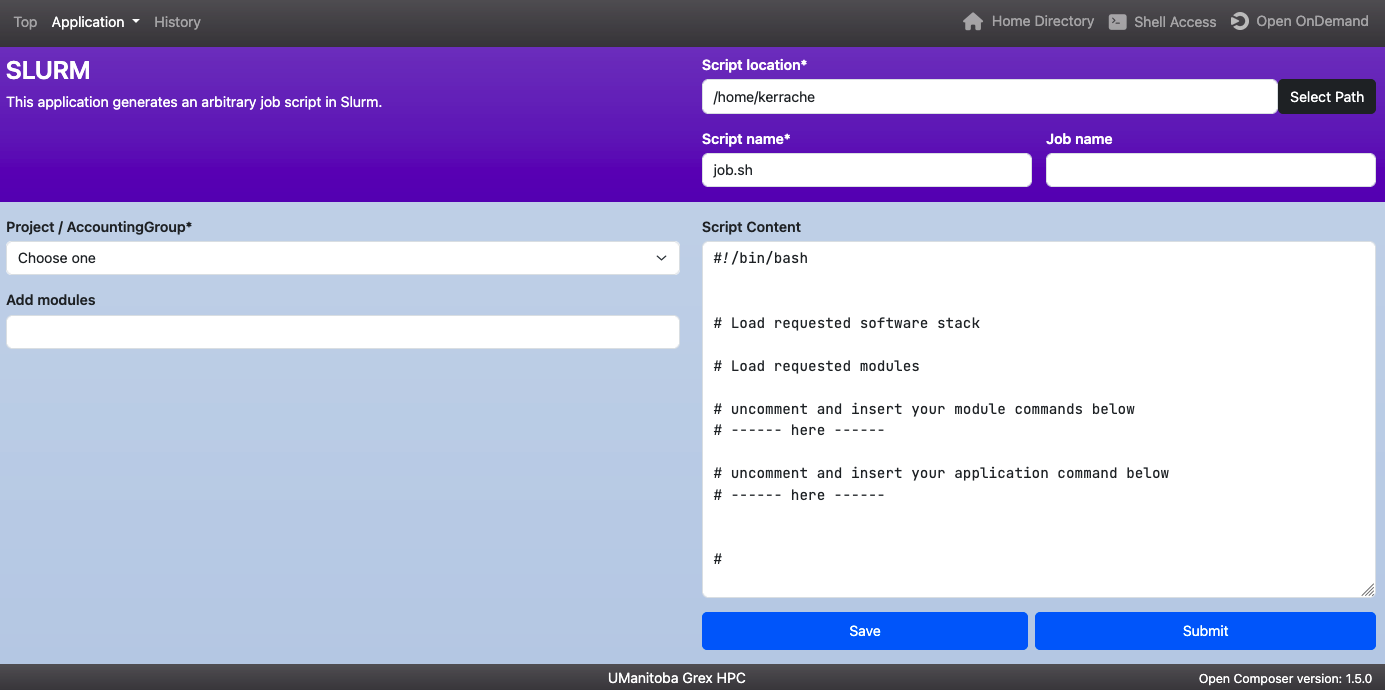Open the History page
The image size is (1385, 690).
click(x=177, y=22)
